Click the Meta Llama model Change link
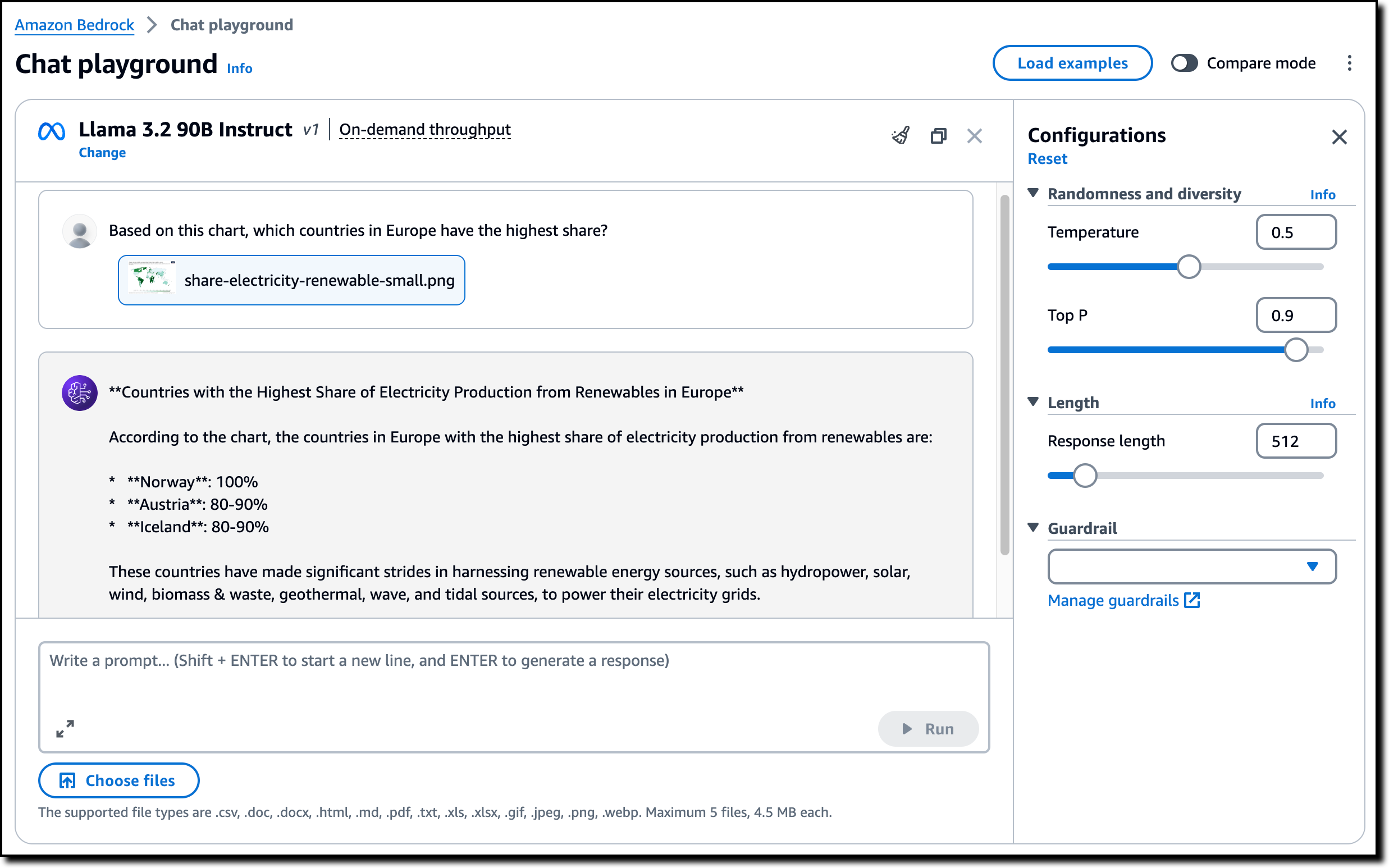This screenshot has height=868, width=1389. [102, 151]
